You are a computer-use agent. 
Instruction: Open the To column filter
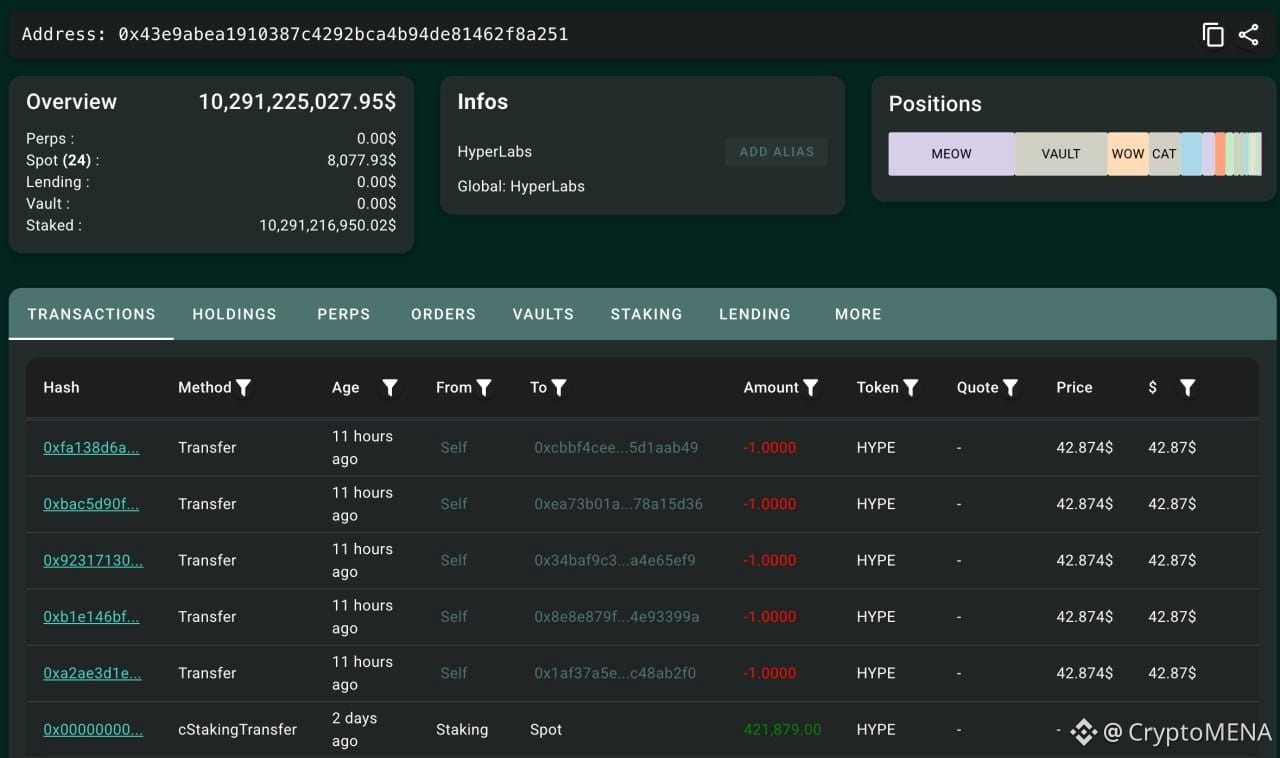point(559,388)
